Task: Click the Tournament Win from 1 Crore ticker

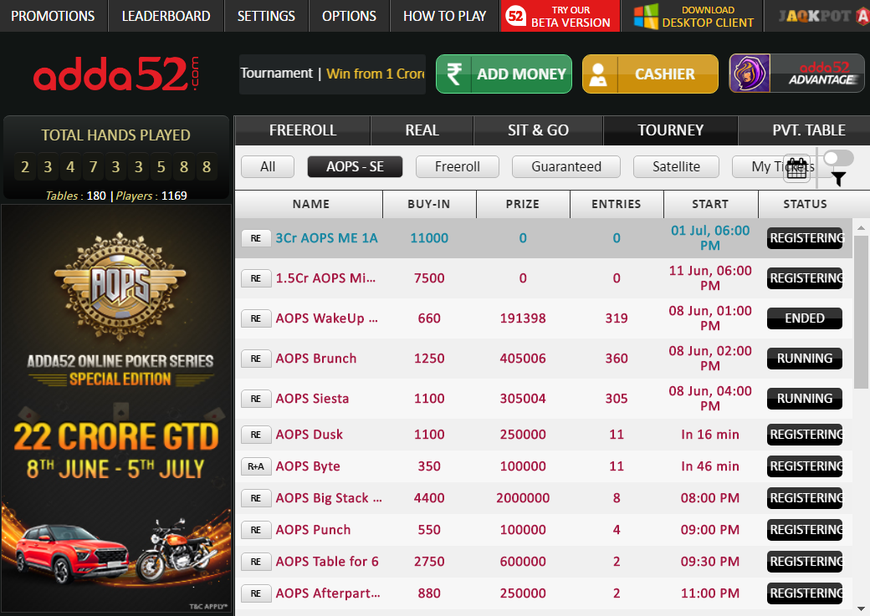Action: [x=332, y=74]
